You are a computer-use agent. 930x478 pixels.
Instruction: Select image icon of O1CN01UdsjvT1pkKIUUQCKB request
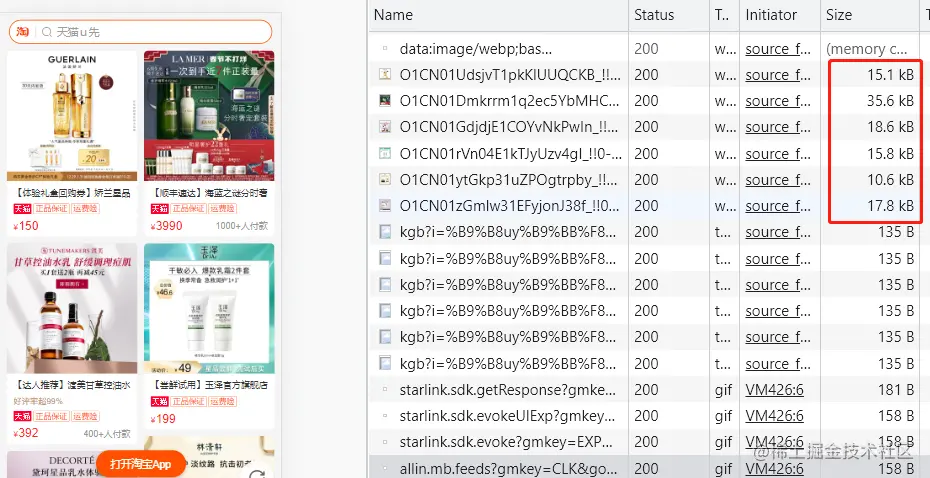pos(385,75)
